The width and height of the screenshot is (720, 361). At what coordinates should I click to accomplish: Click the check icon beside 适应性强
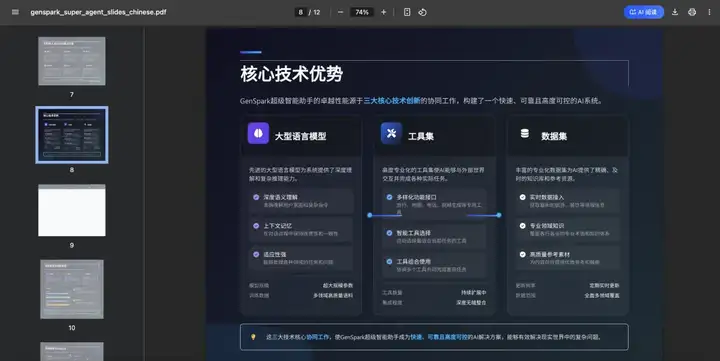(x=256, y=254)
